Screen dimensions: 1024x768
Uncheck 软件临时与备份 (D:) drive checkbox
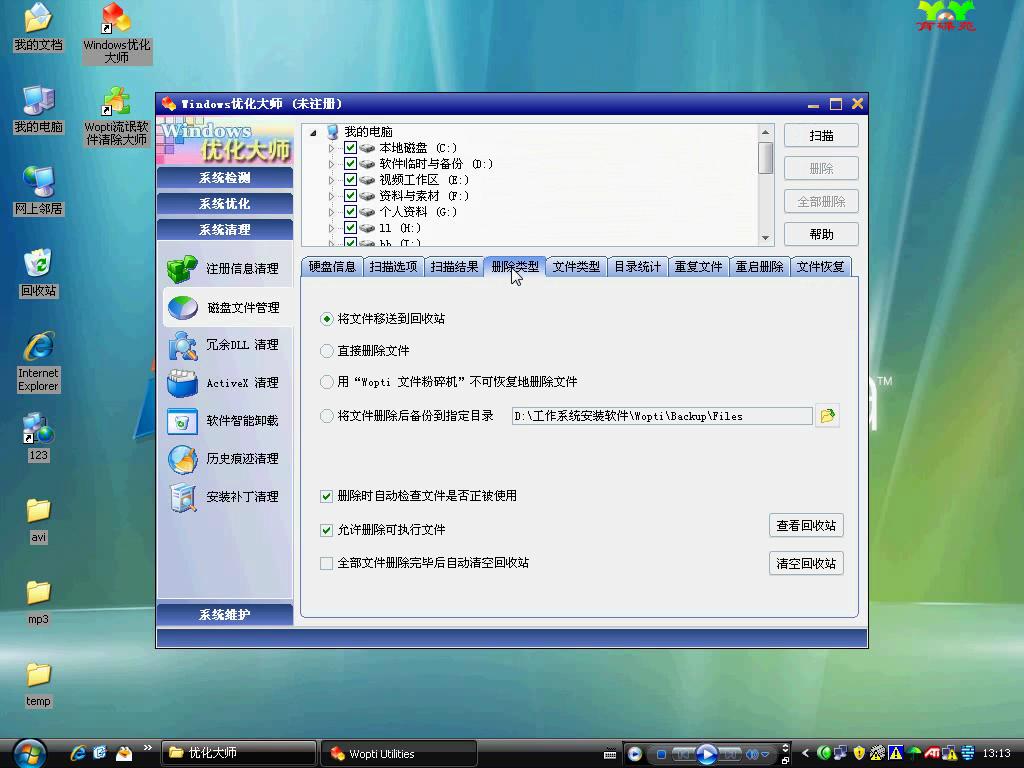[x=351, y=163]
